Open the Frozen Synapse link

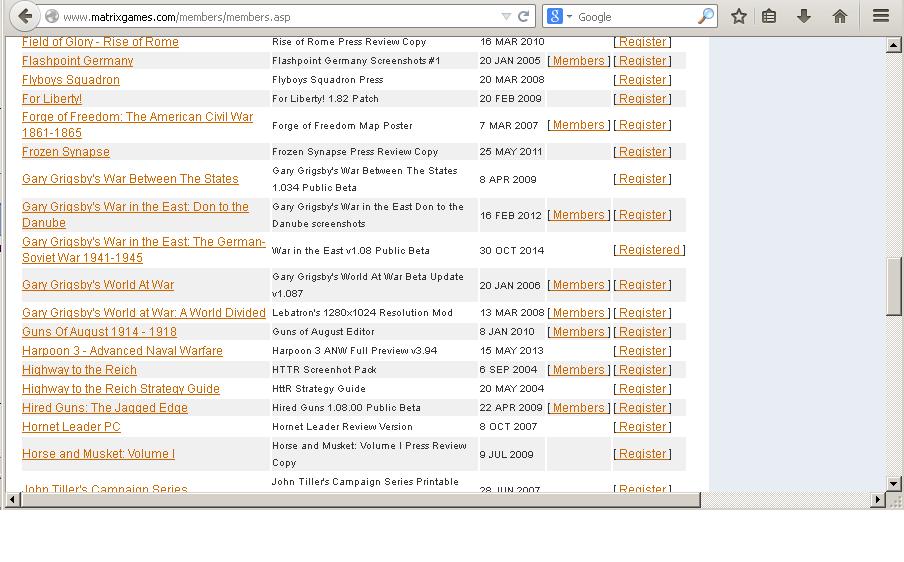[x=66, y=152]
